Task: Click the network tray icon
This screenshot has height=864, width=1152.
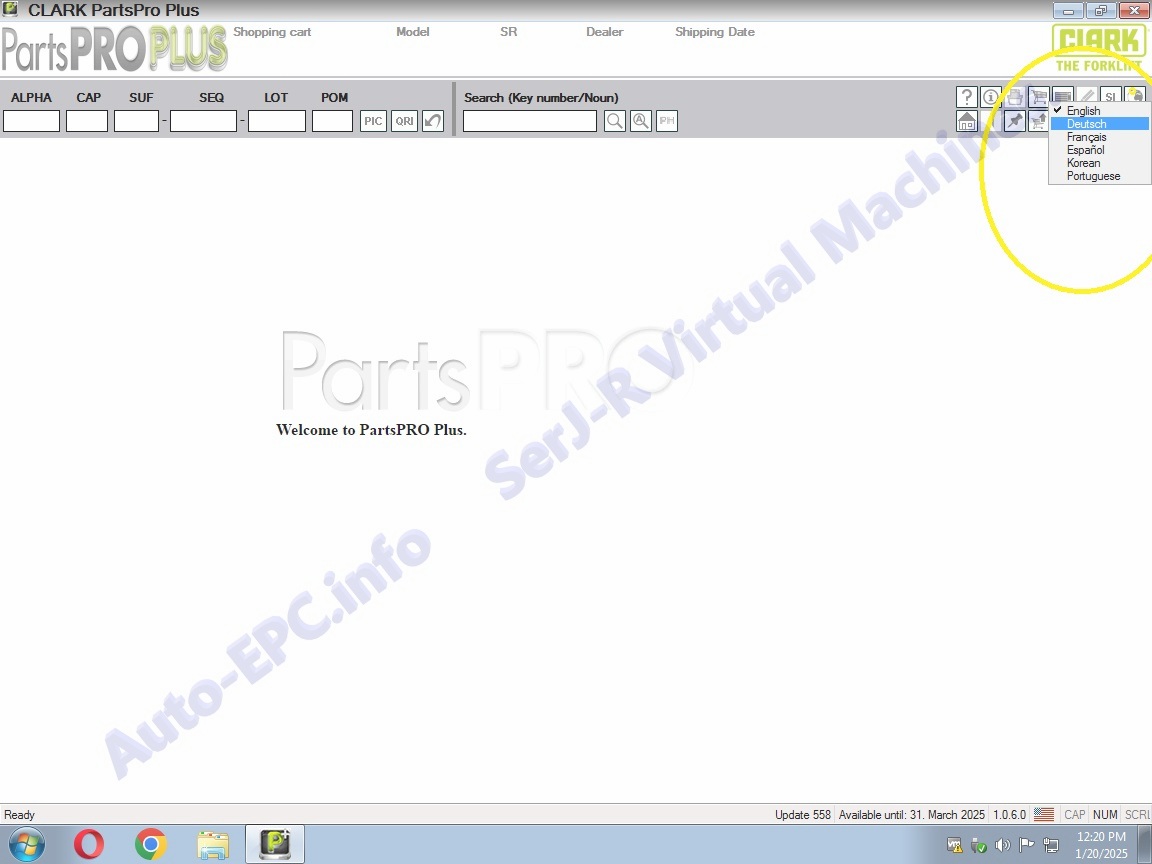Action: (x=1051, y=846)
